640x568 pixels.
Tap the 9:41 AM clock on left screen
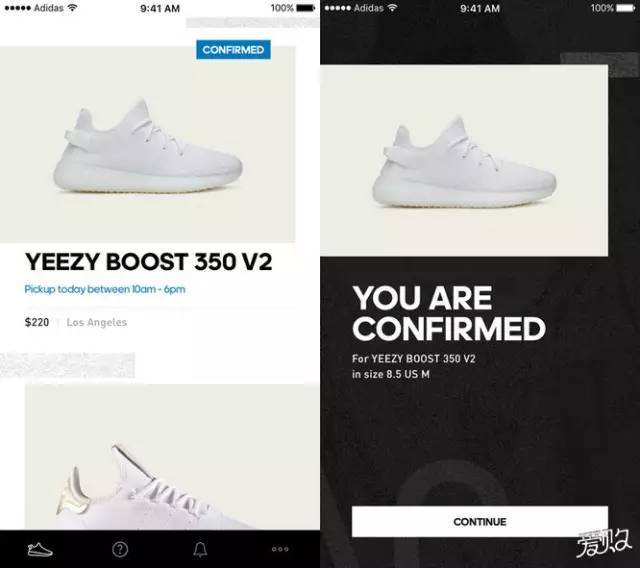[x=160, y=8]
